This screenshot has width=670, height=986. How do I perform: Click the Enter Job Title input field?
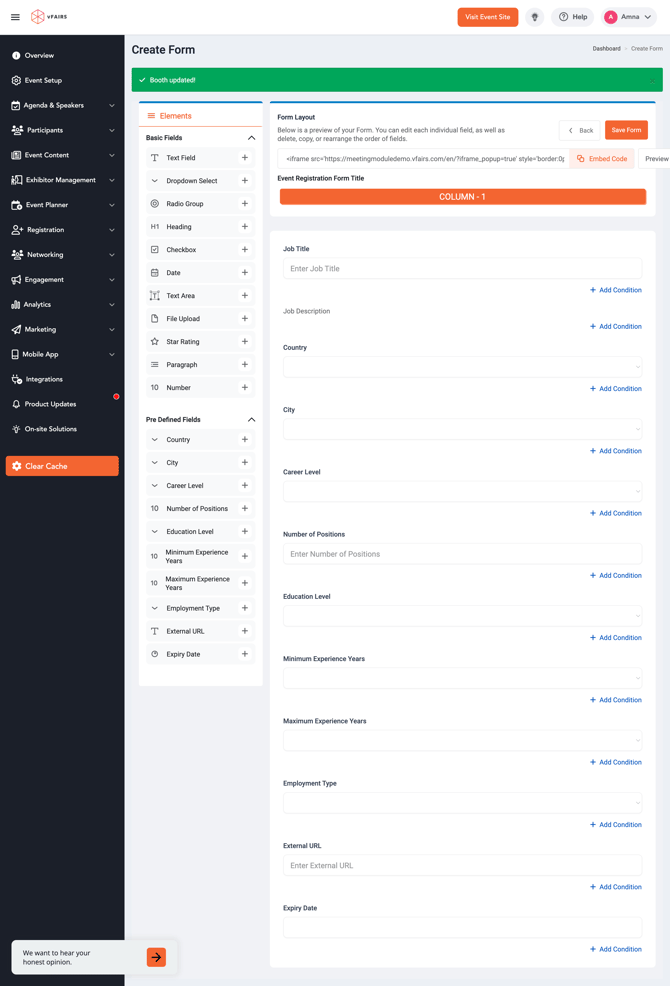point(462,269)
